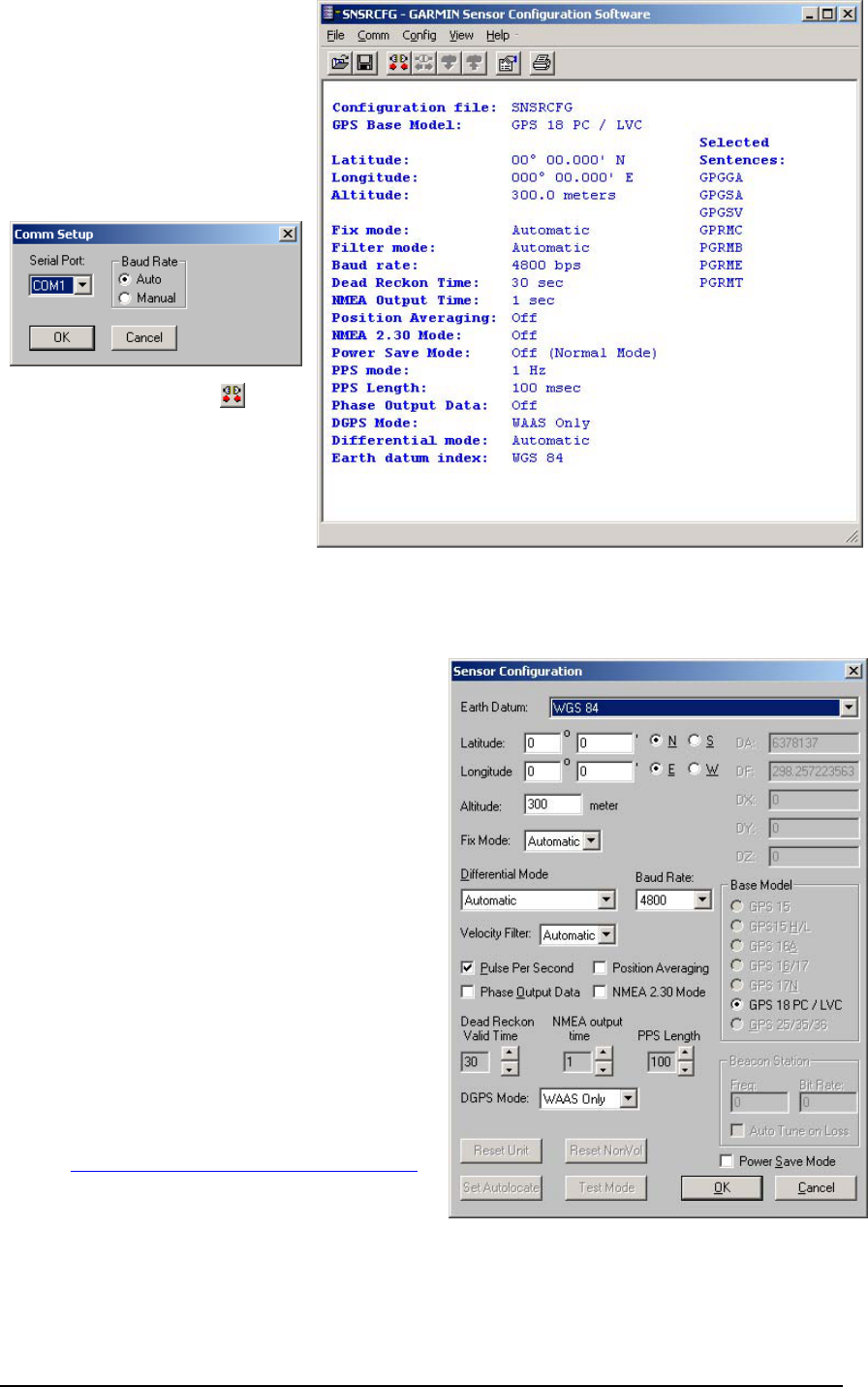Enable the Position Averaging checkbox

(600, 967)
